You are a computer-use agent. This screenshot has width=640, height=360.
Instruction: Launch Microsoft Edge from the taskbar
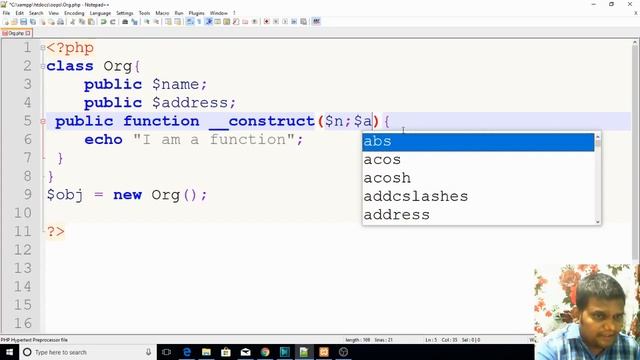pos(187,352)
